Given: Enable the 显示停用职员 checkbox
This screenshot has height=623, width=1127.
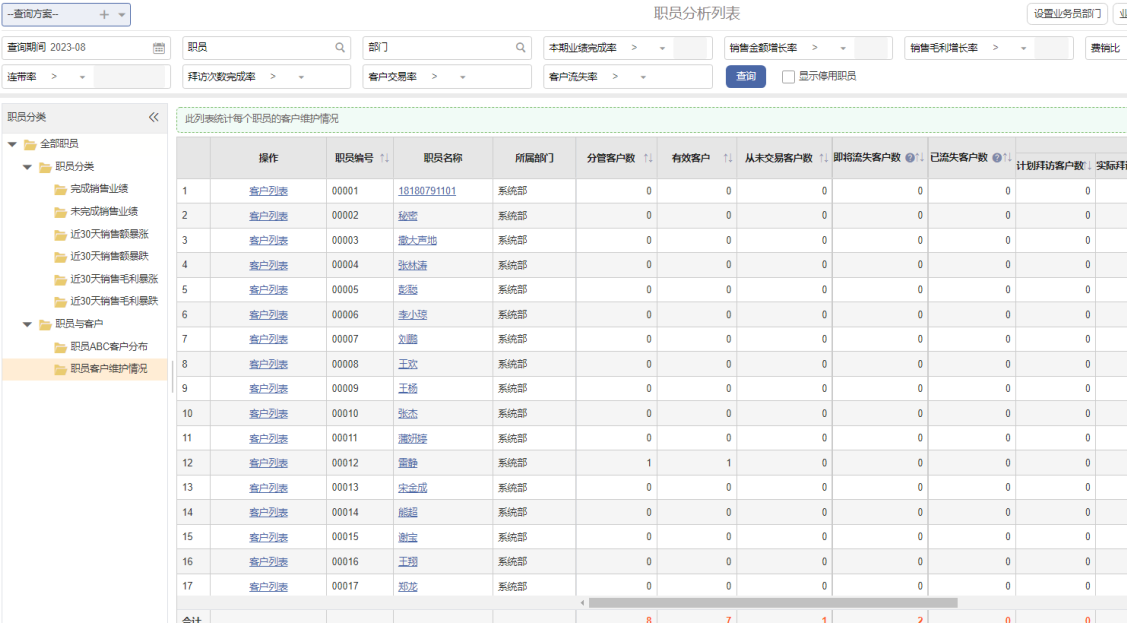Looking at the screenshot, I should click(789, 77).
